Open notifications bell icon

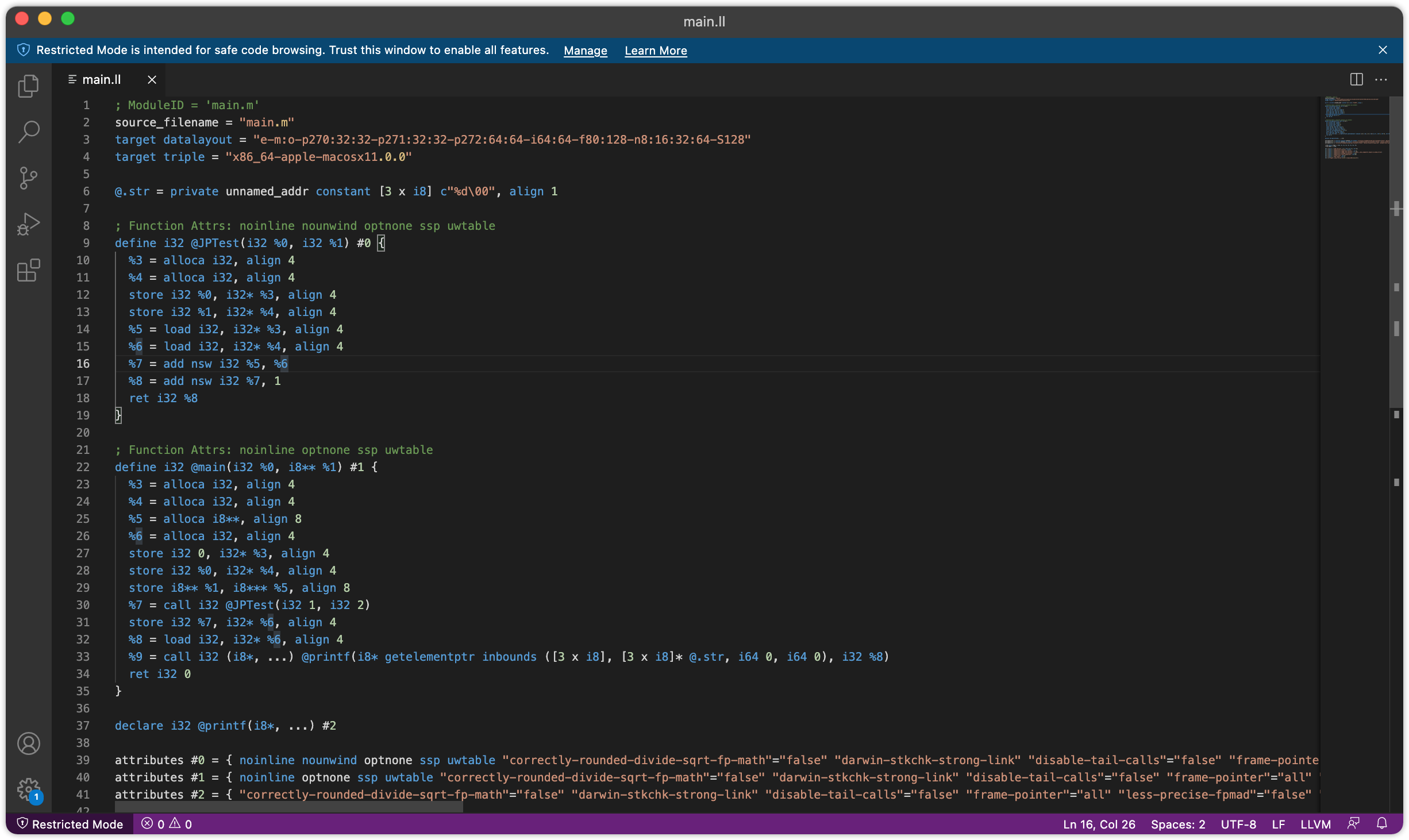1382,824
